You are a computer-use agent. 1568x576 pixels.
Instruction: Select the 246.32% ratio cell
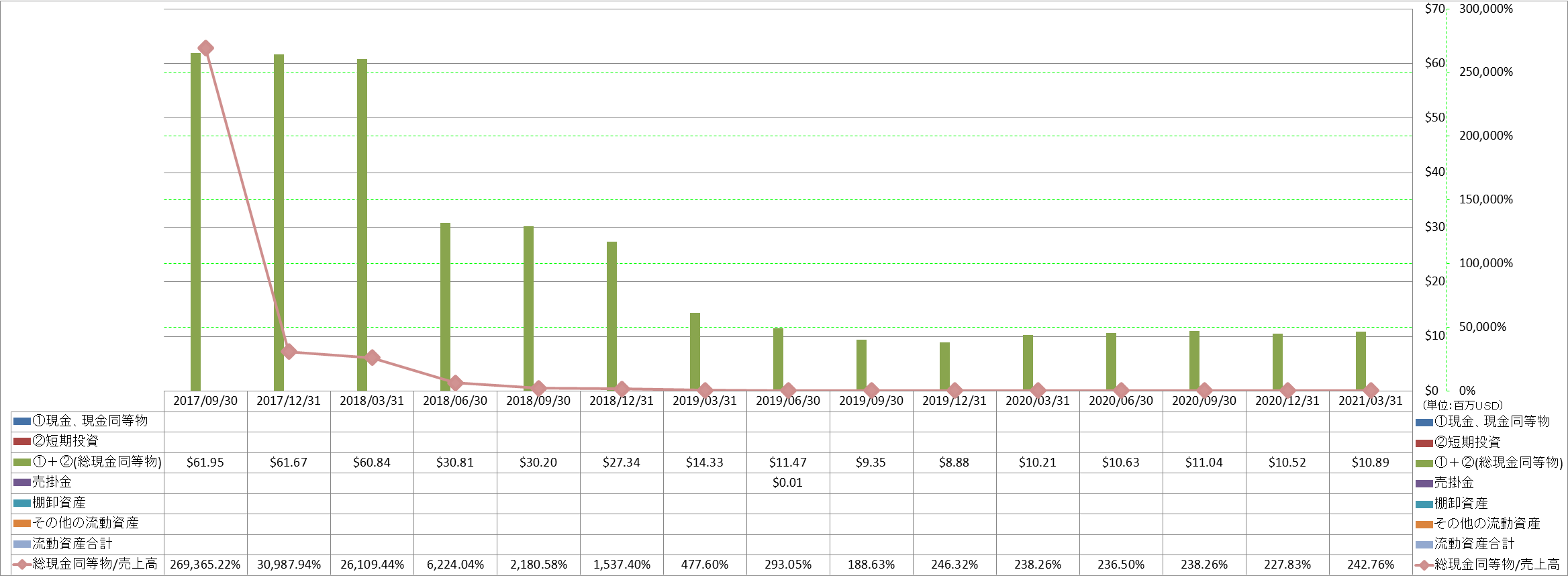tap(954, 565)
